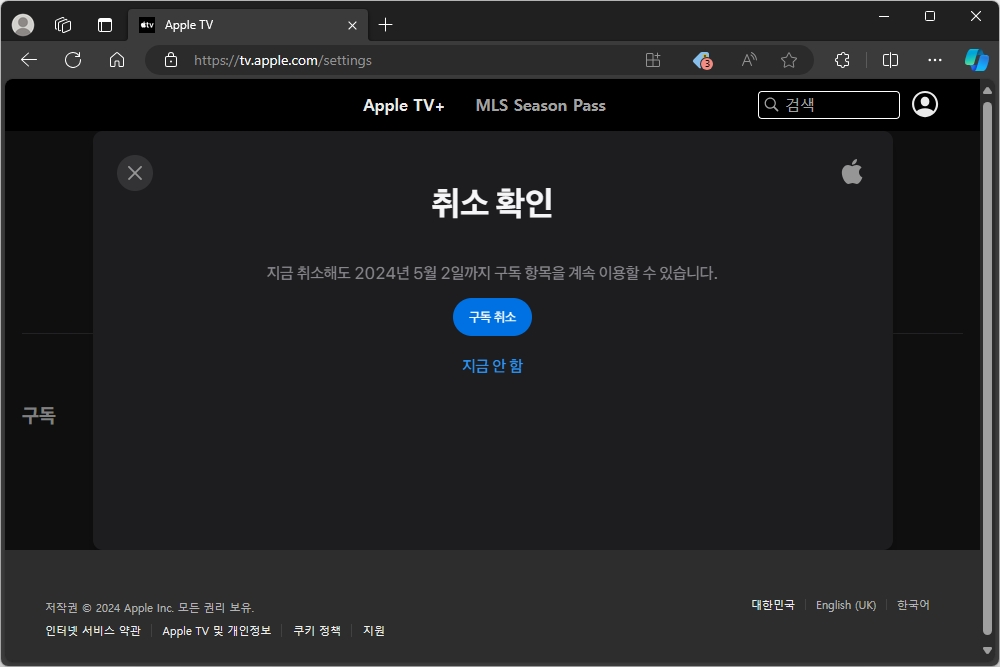Click scrollbar up arrow
The image size is (1000, 667).
click(x=987, y=91)
